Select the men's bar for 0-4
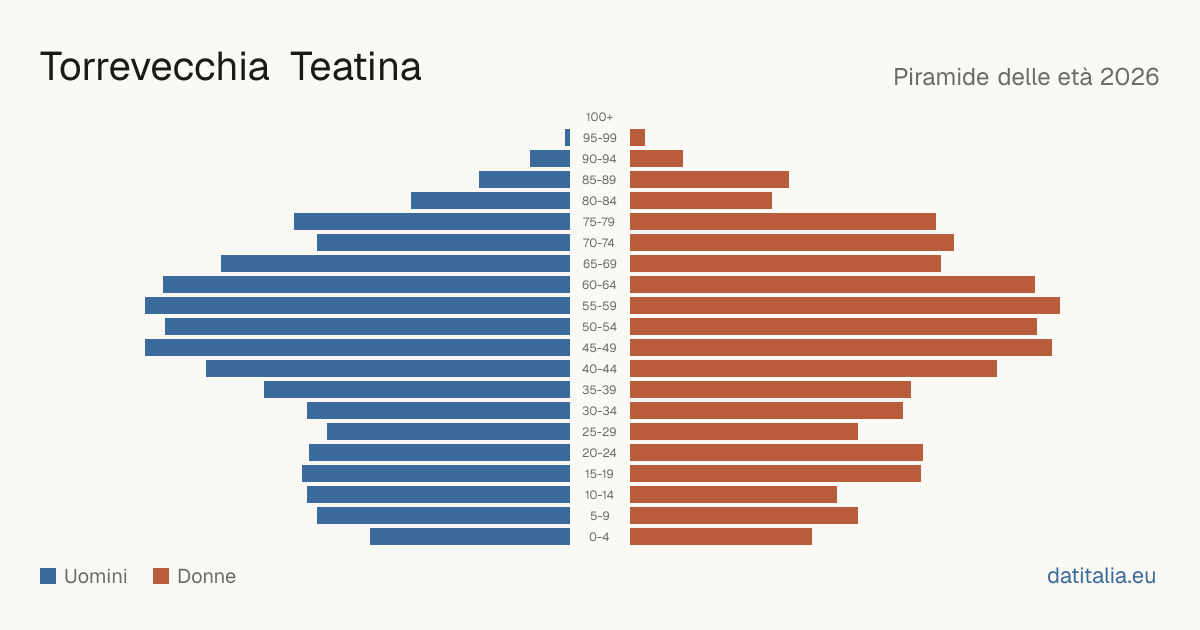Screen dimensions: 1200x630 [470, 537]
